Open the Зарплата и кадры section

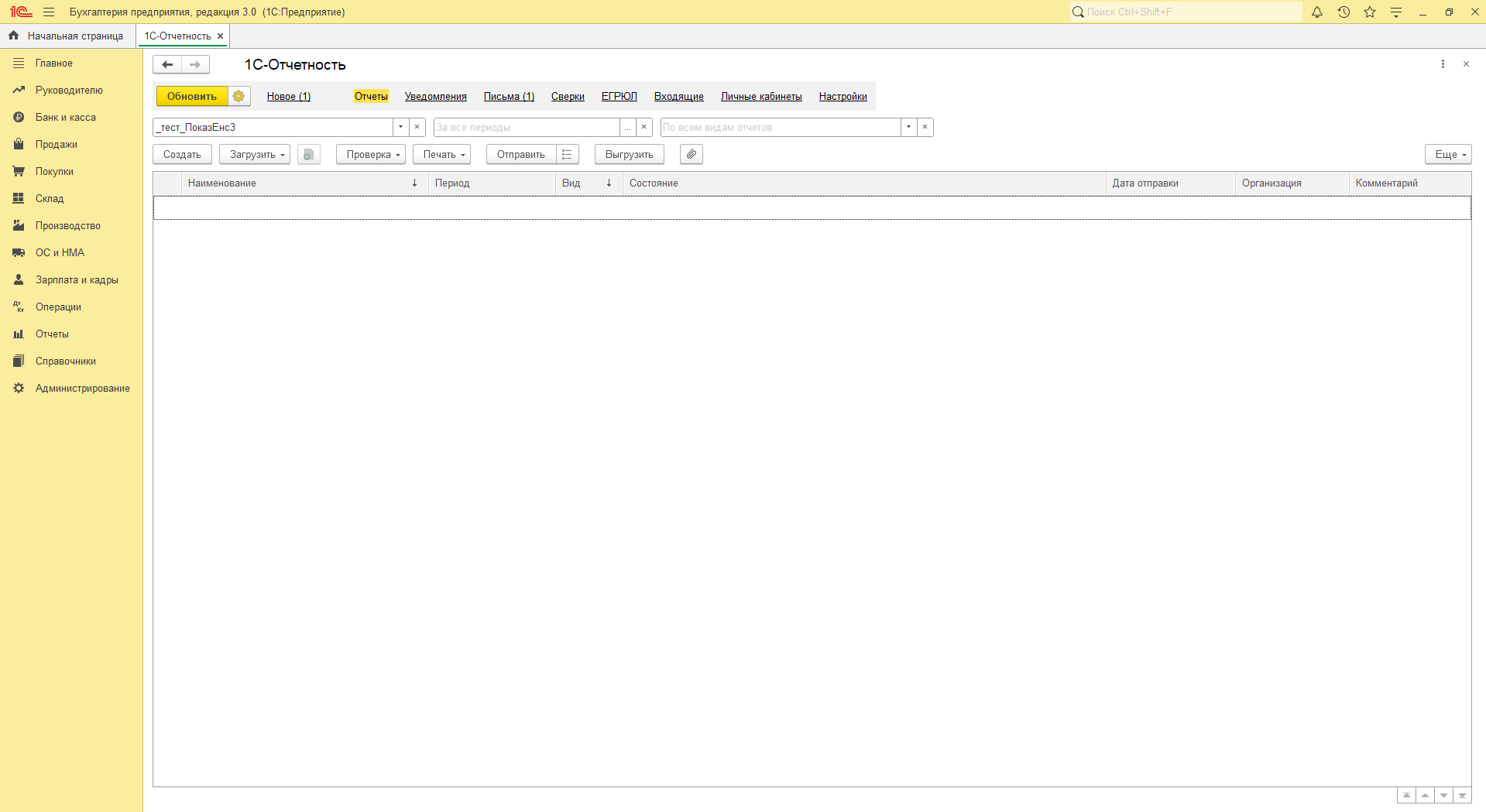click(71, 280)
